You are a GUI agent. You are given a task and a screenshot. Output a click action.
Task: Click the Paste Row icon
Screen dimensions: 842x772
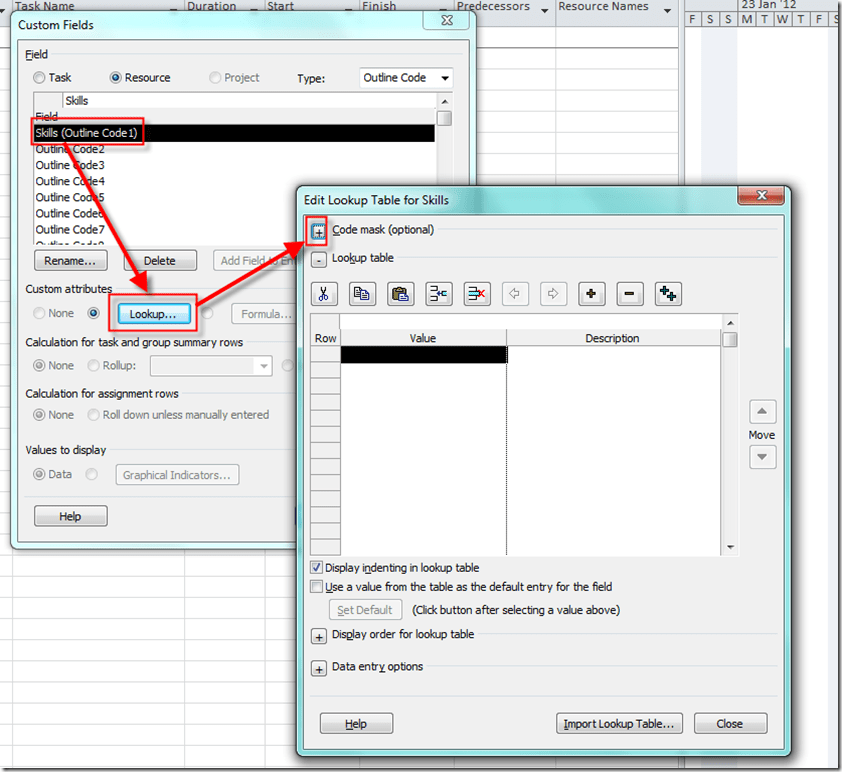coord(401,294)
